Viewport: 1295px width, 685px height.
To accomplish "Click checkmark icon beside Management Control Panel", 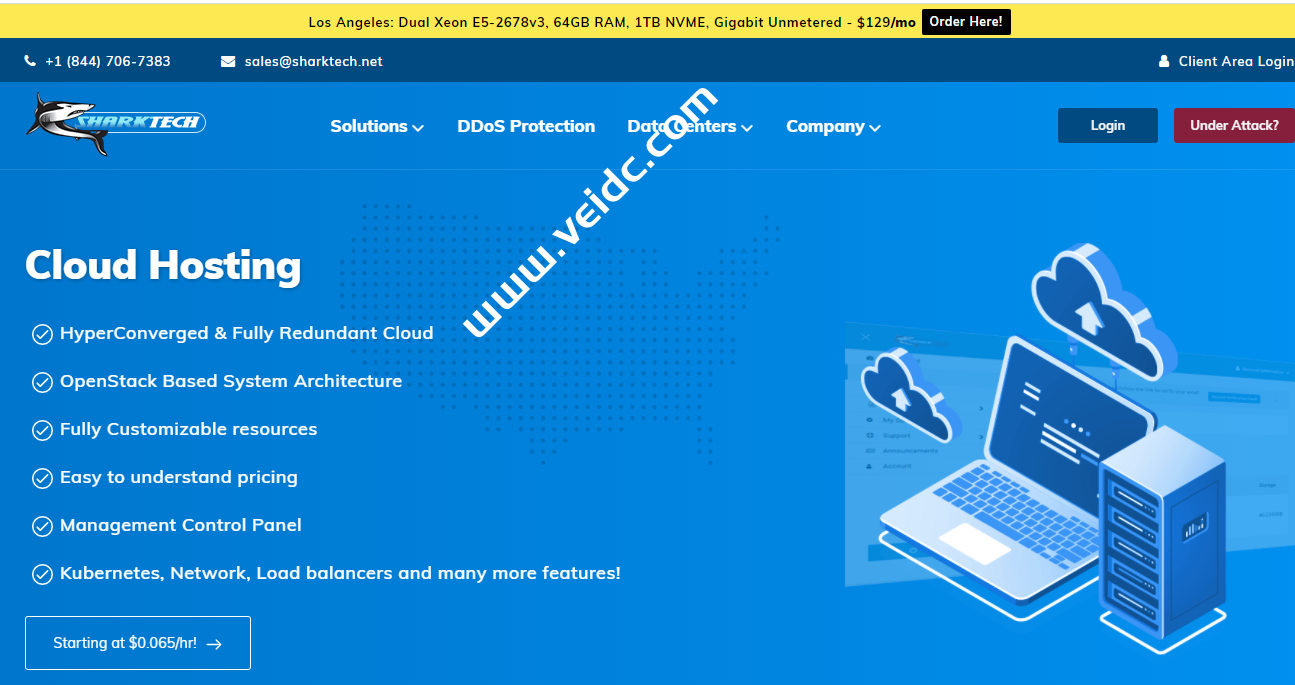I will click(42, 526).
